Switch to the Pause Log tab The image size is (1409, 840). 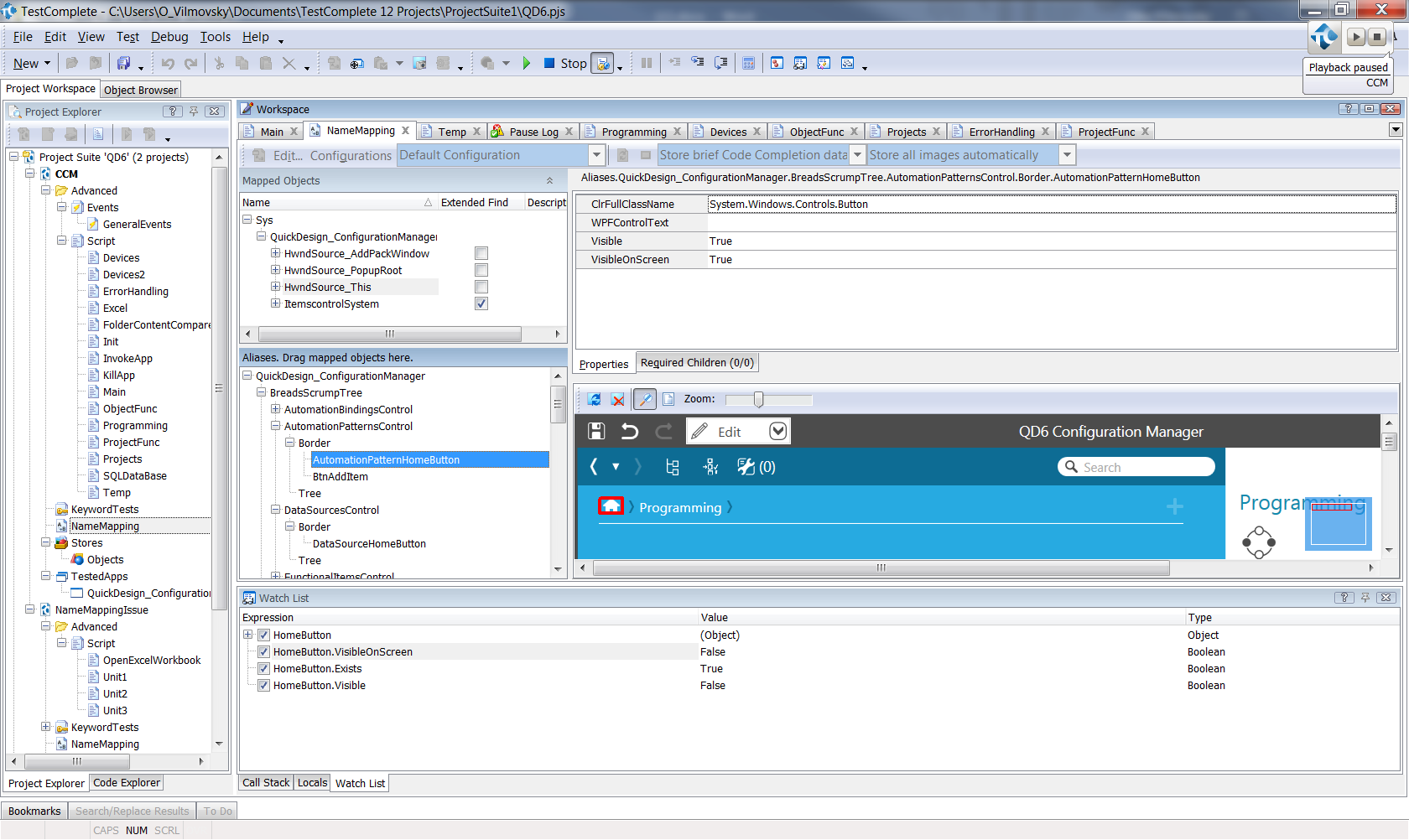pyautogui.click(x=533, y=132)
